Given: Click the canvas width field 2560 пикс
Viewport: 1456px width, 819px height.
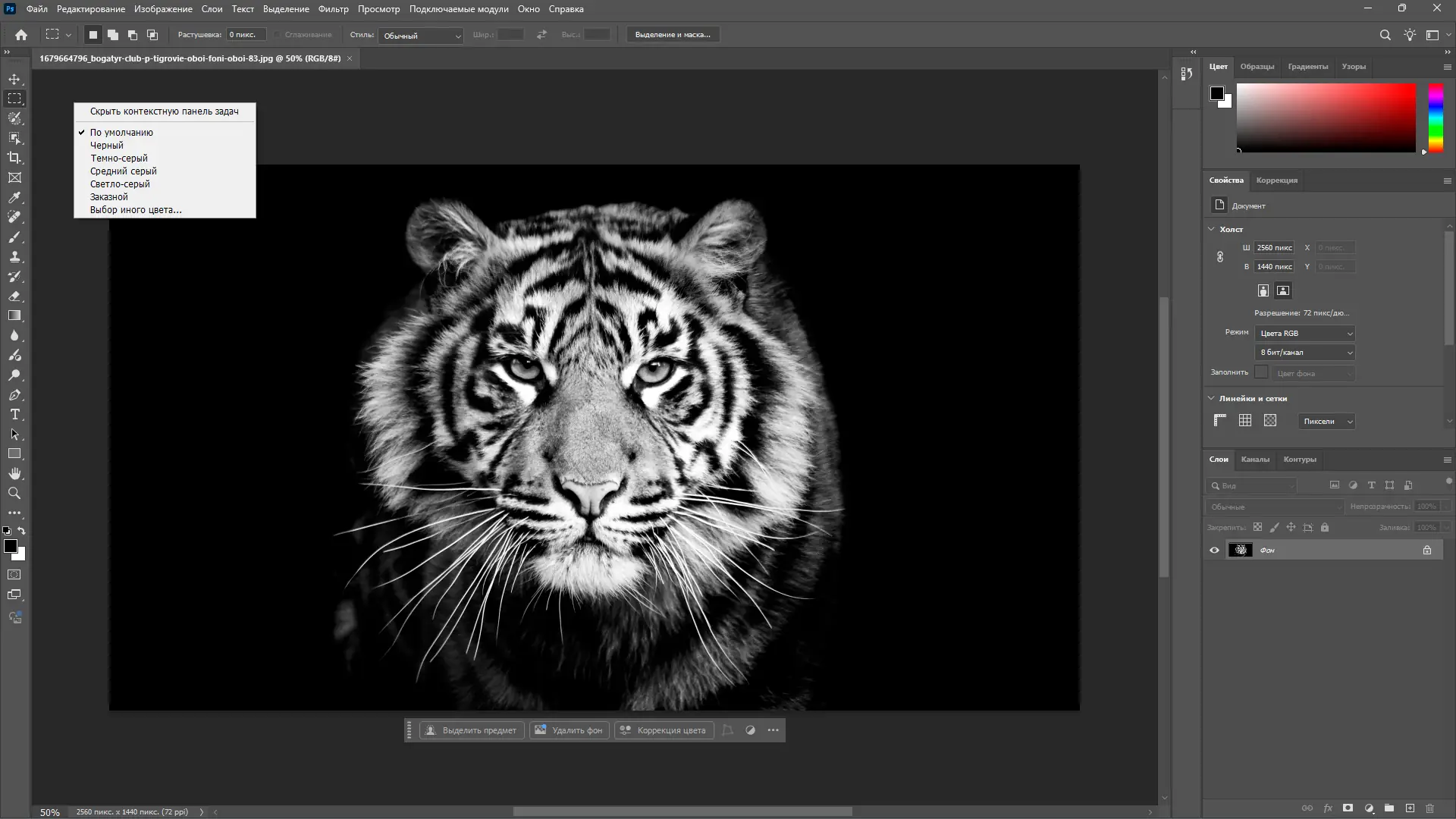Looking at the screenshot, I should tap(1274, 248).
